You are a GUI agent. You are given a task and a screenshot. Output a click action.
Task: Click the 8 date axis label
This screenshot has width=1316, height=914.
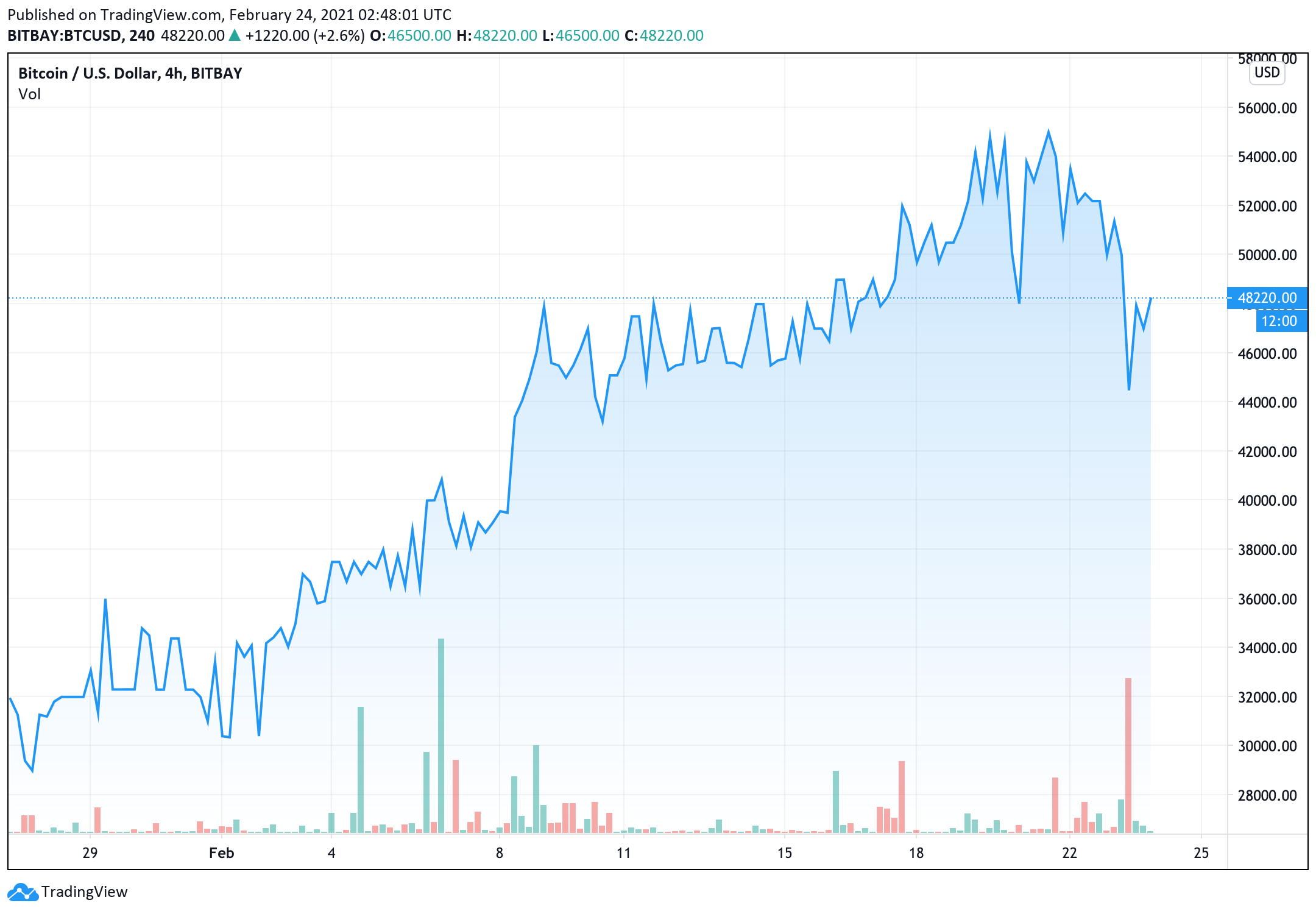click(x=500, y=853)
